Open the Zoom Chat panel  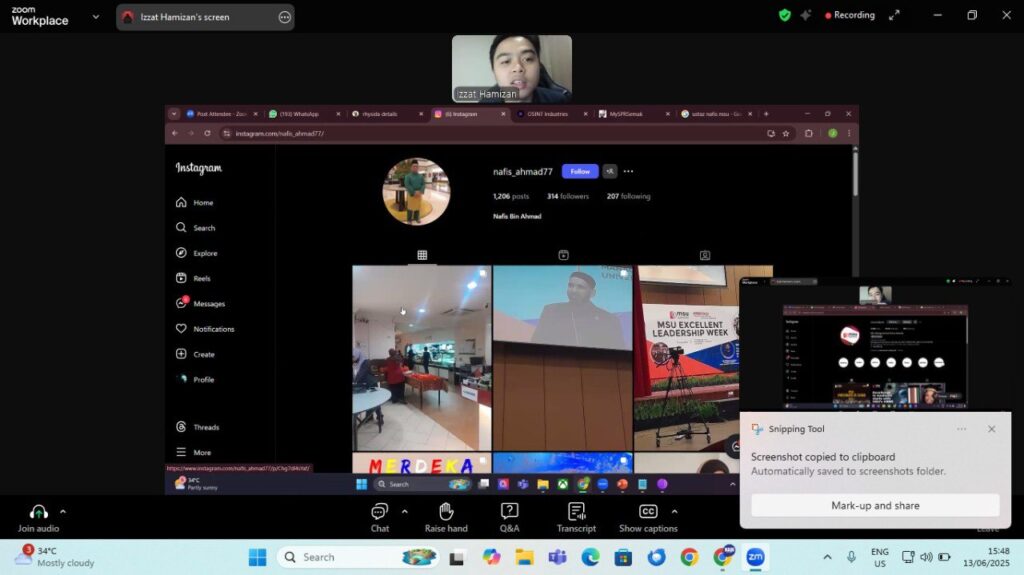click(379, 519)
